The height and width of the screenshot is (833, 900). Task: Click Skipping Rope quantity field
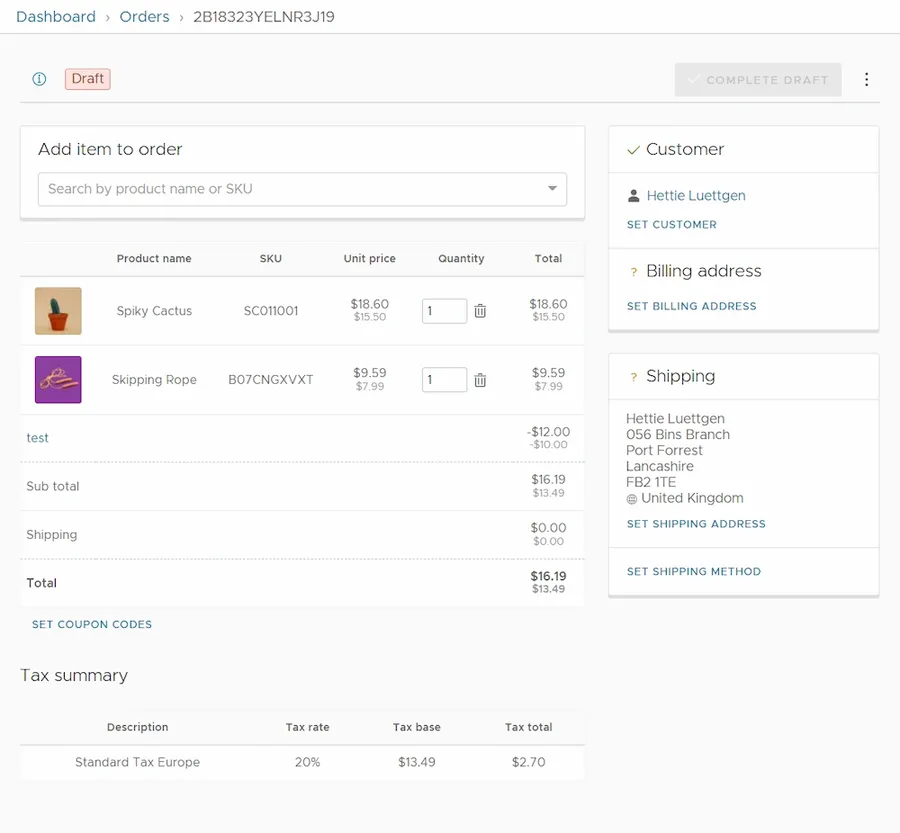pyautogui.click(x=443, y=380)
